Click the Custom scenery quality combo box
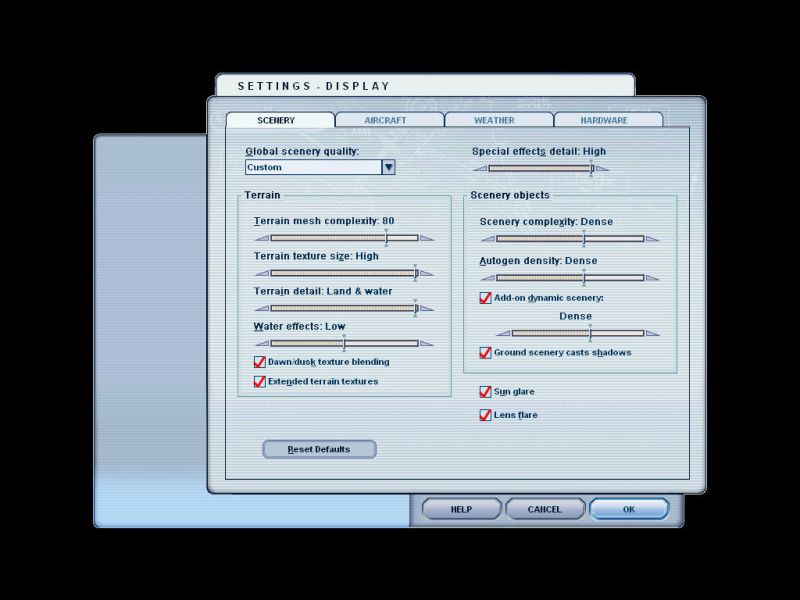This screenshot has width=800, height=600. (x=312, y=168)
